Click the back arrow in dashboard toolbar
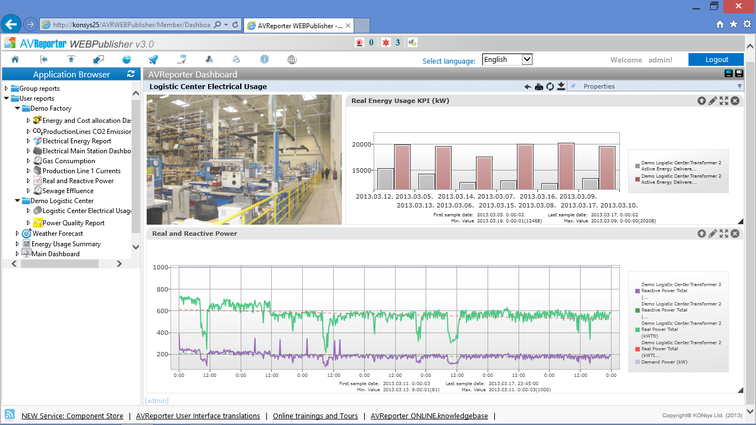 528,86
